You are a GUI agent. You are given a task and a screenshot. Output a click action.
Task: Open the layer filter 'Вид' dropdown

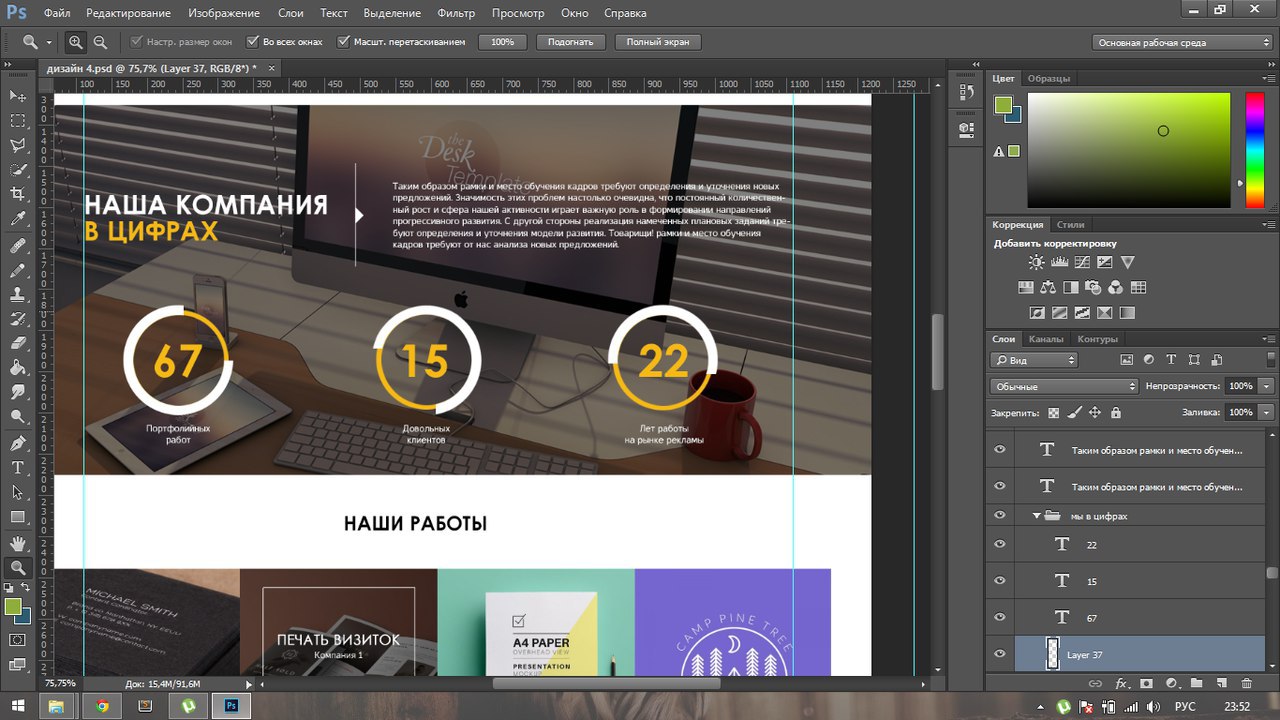[x=1034, y=359]
